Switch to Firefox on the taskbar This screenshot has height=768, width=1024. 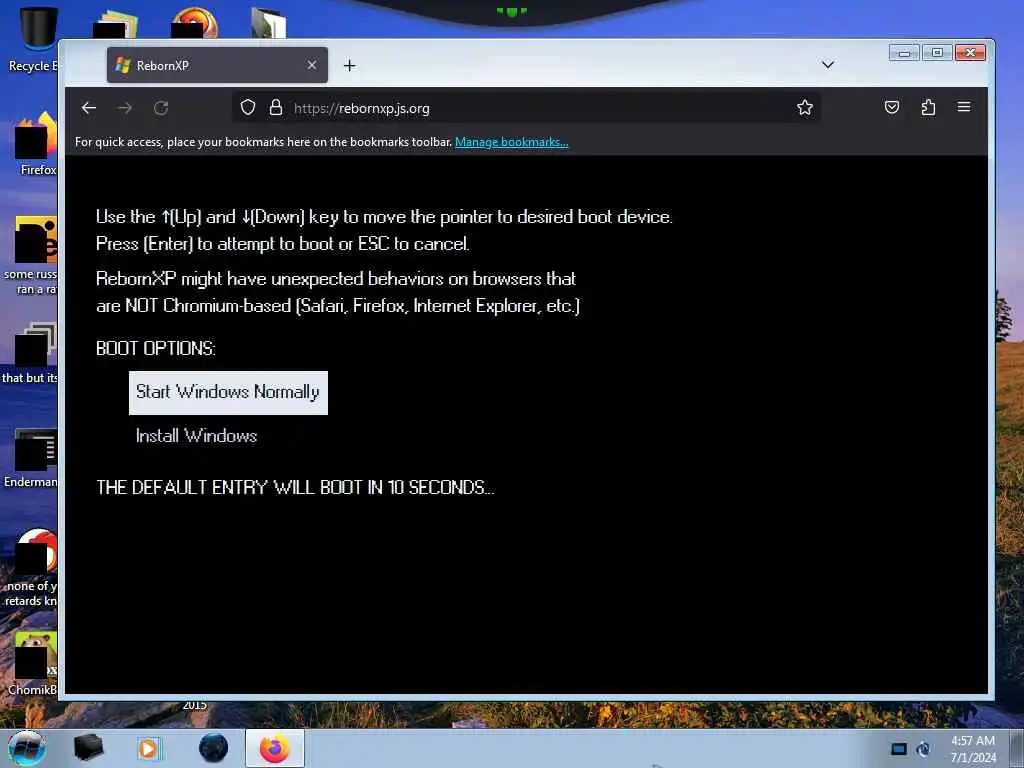click(275, 748)
